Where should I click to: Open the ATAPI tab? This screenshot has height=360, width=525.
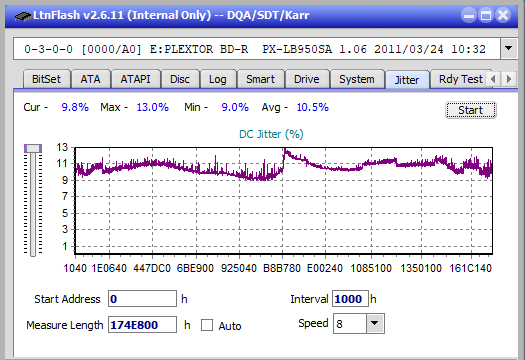136,79
